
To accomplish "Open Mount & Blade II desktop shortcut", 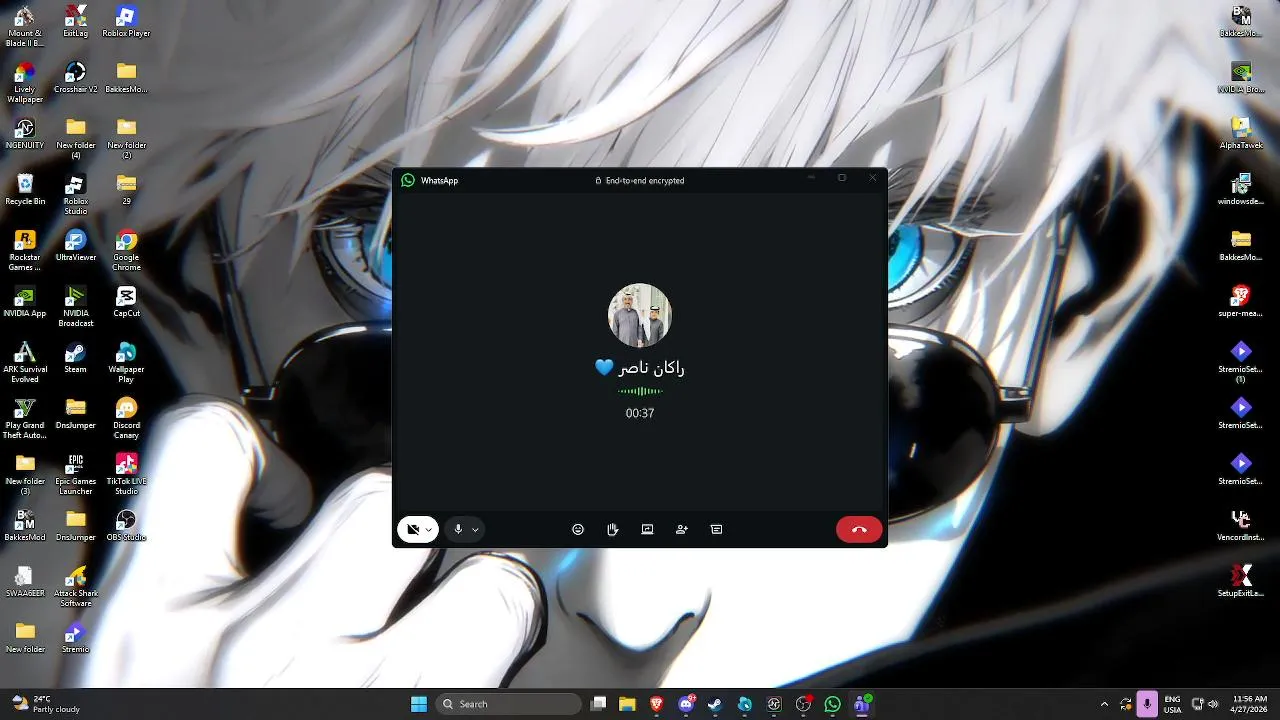I will (x=24, y=26).
